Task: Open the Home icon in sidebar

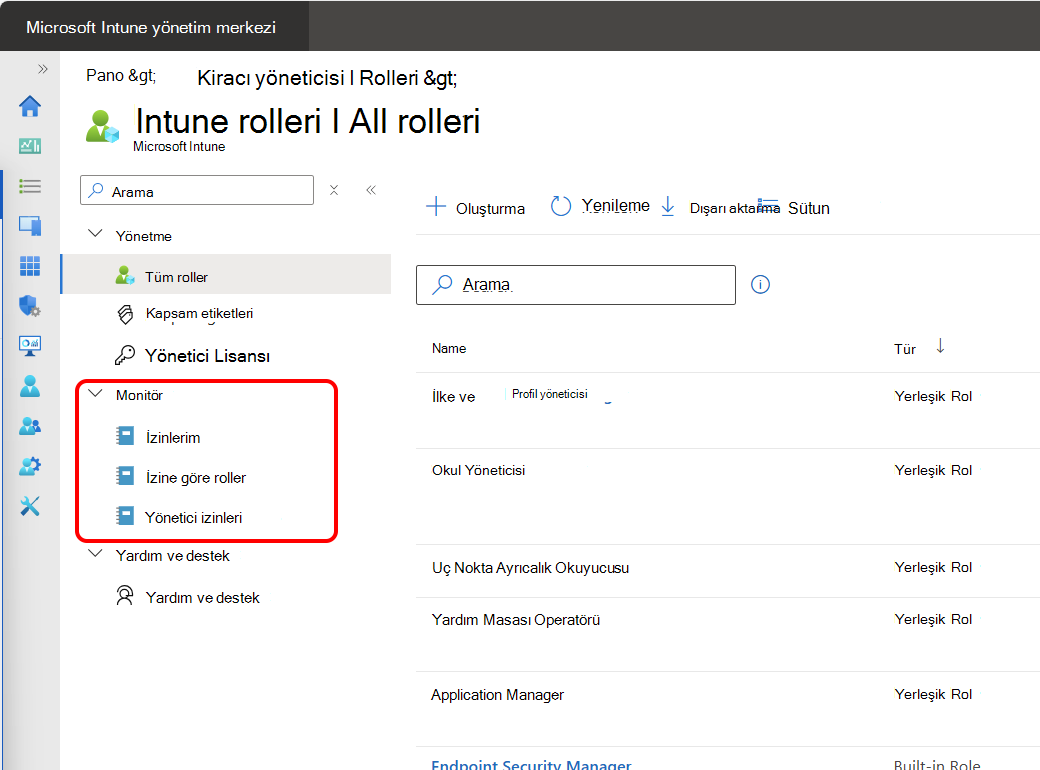Action: click(x=30, y=106)
